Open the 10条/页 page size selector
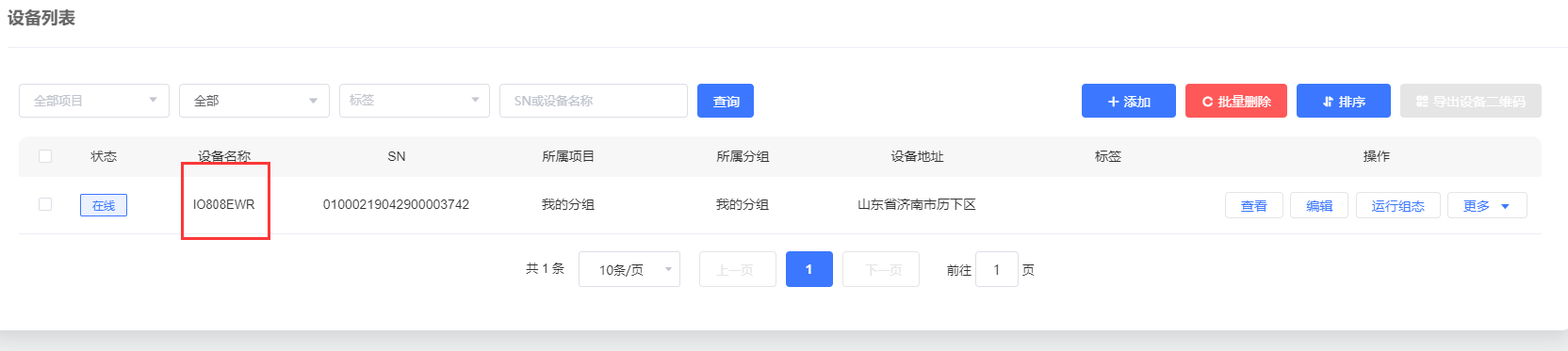Image resolution: width=1568 pixels, height=351 pixels. pos(629,269)
